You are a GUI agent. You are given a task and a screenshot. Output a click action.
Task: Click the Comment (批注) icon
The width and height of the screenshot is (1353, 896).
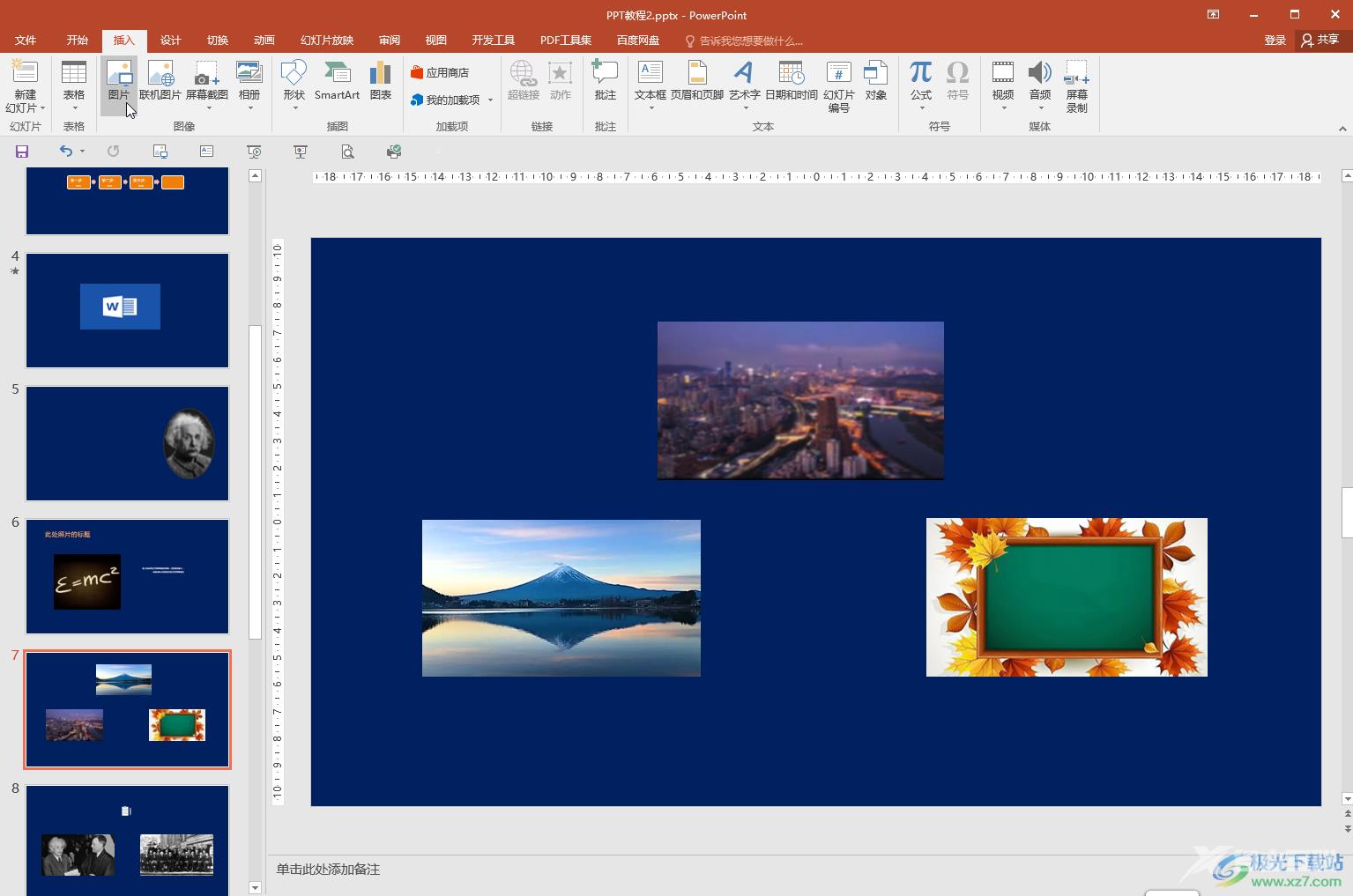[x=605, y=79]
